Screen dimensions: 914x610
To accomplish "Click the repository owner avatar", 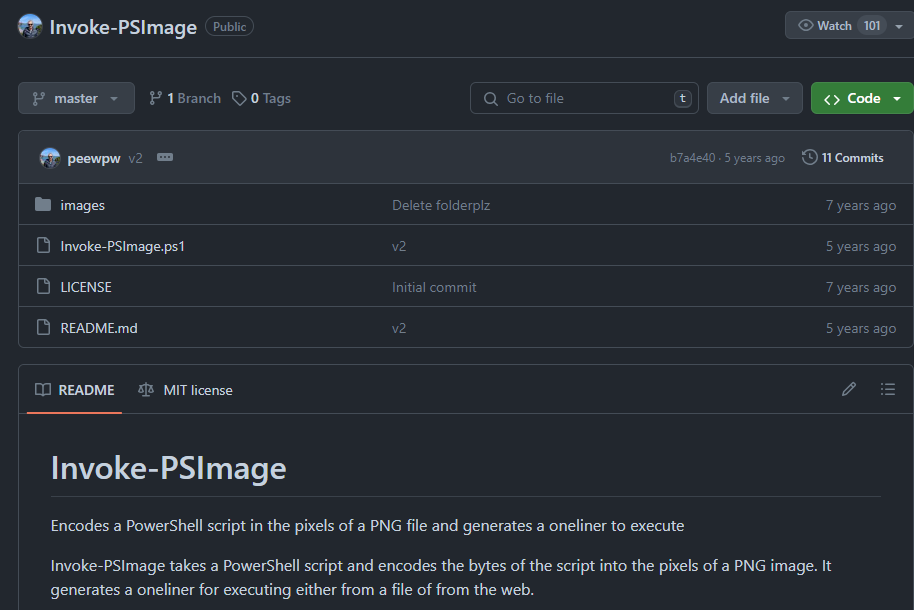I will [31, 27].
